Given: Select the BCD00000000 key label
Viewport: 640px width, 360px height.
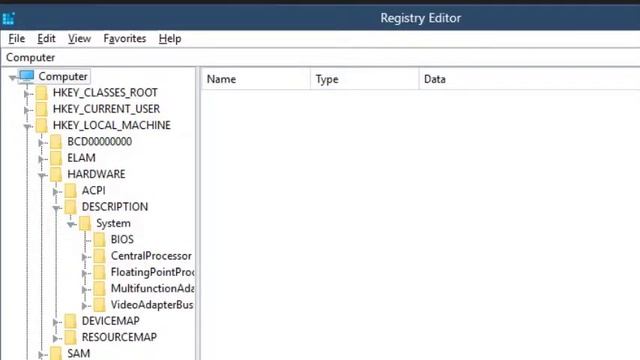Looking at the screenshot, I should (x=100, y=142).
